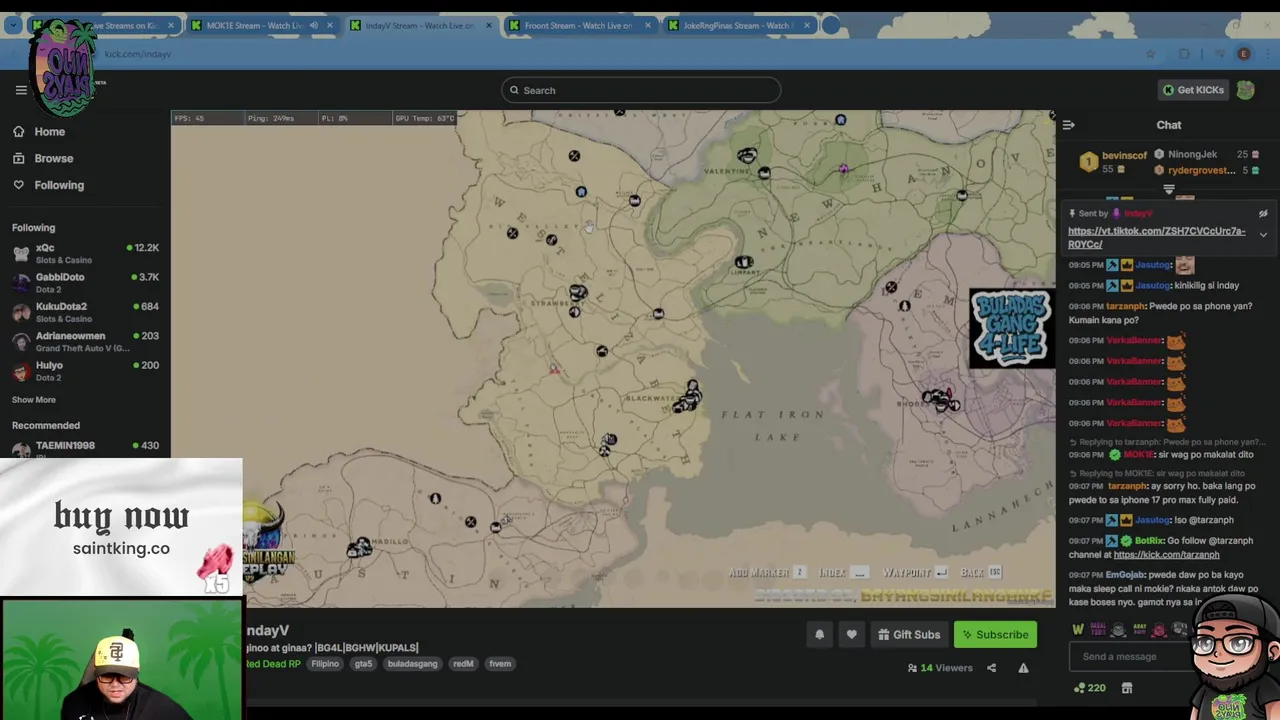
Task: Report the stream with the warning triangle icon
Action: [x=1023, y=668]
